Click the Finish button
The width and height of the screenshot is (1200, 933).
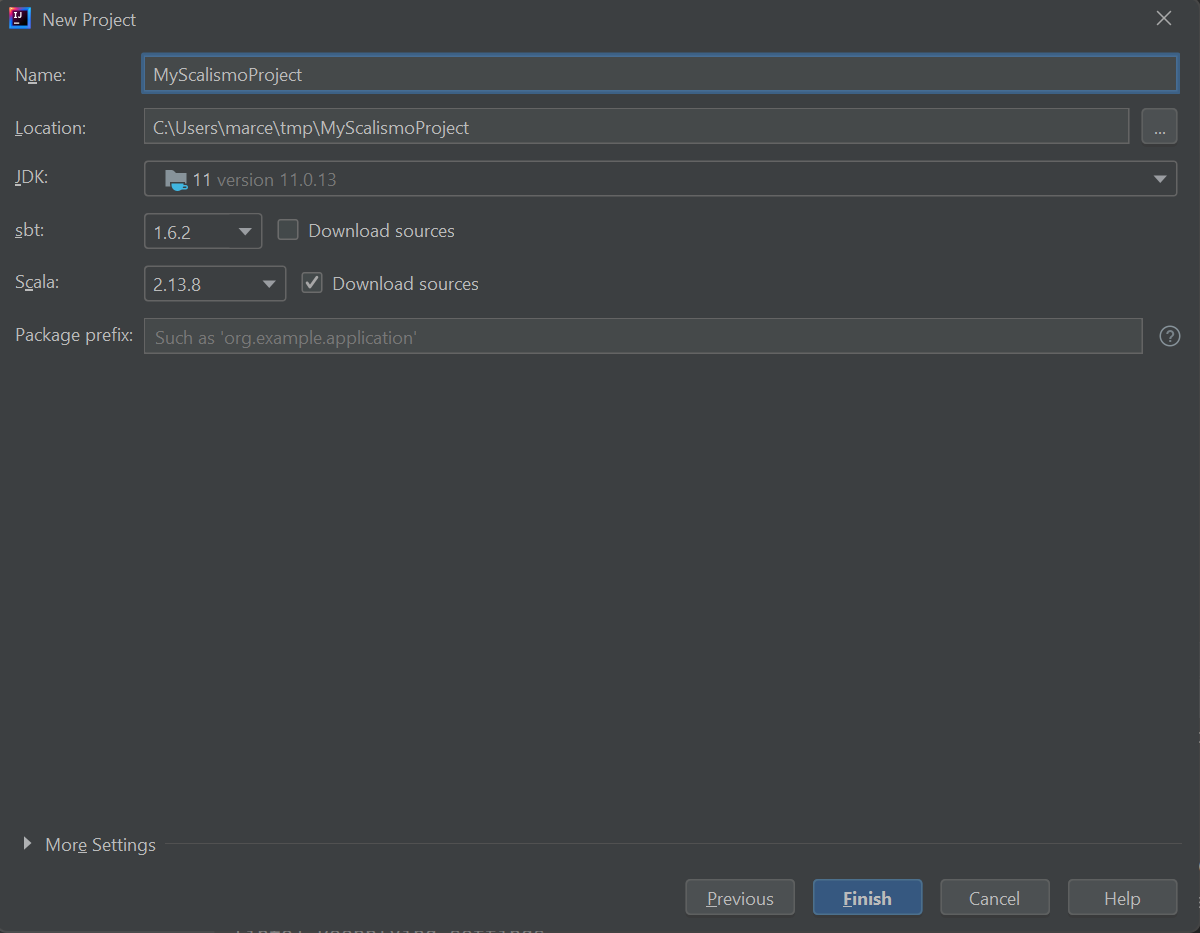[867, 897]
